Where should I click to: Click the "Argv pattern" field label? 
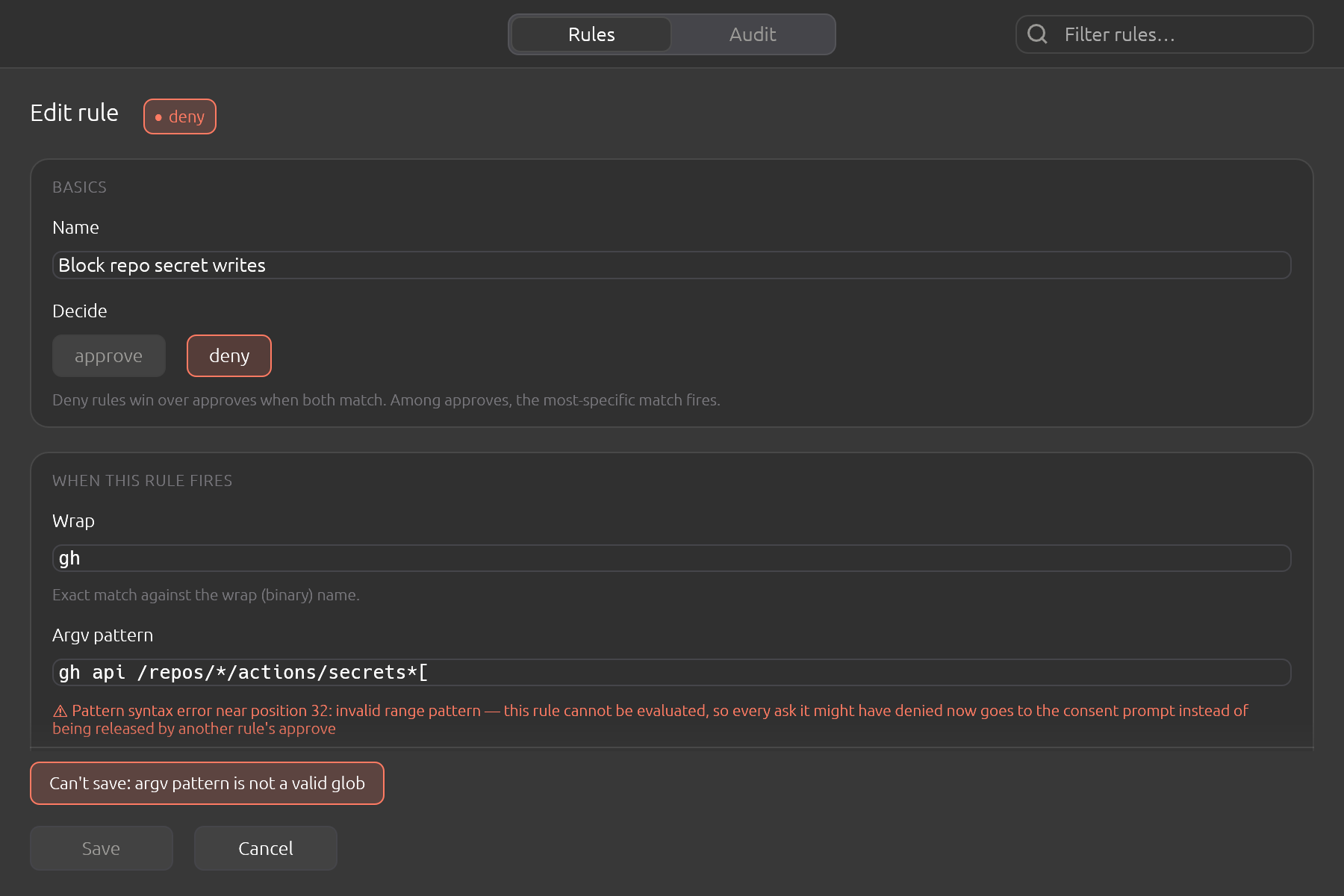103,635
